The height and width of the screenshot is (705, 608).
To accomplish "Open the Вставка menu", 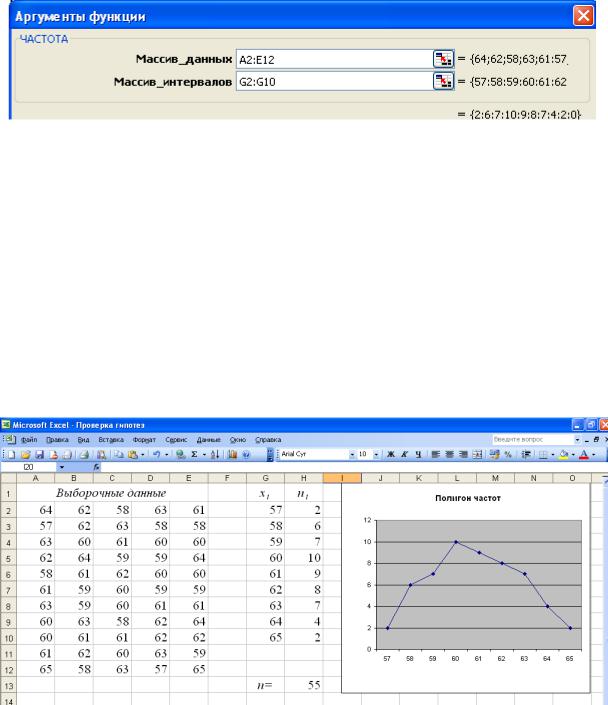I will click(x=111, y=440).
